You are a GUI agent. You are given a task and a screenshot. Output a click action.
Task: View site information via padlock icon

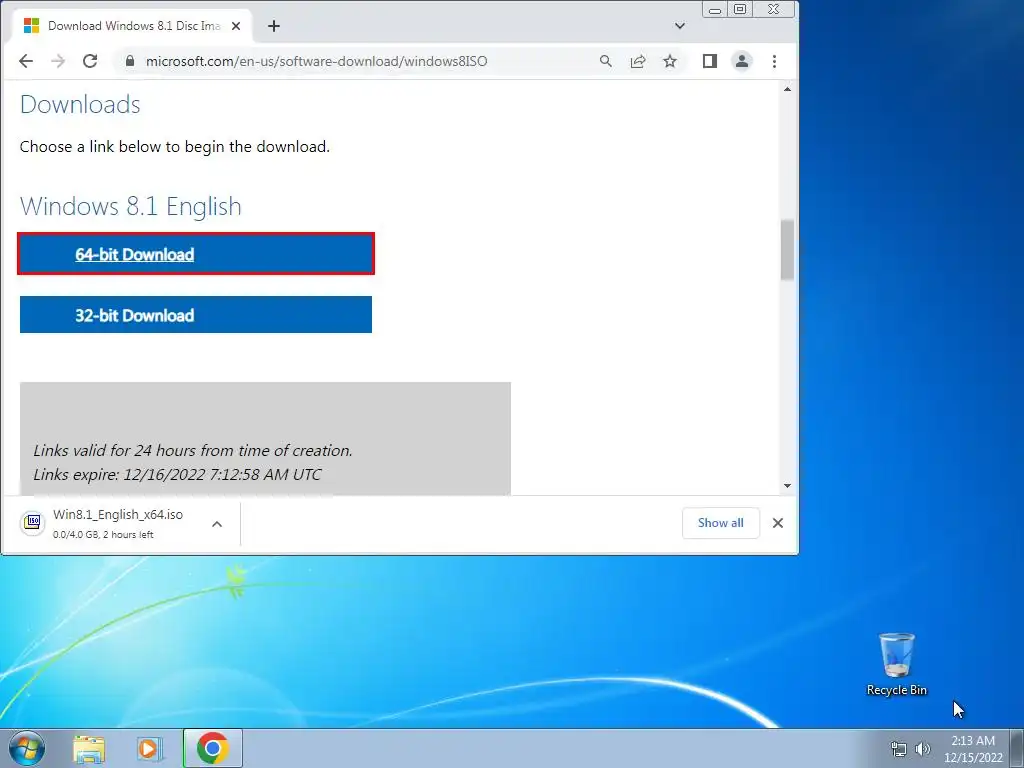(130, 61)
